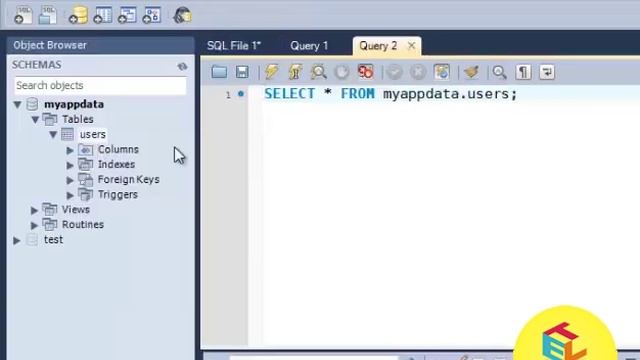Select the Foreign Keys tree item
The width and height of the screenshot is (640, 360).
click(129, 180)
